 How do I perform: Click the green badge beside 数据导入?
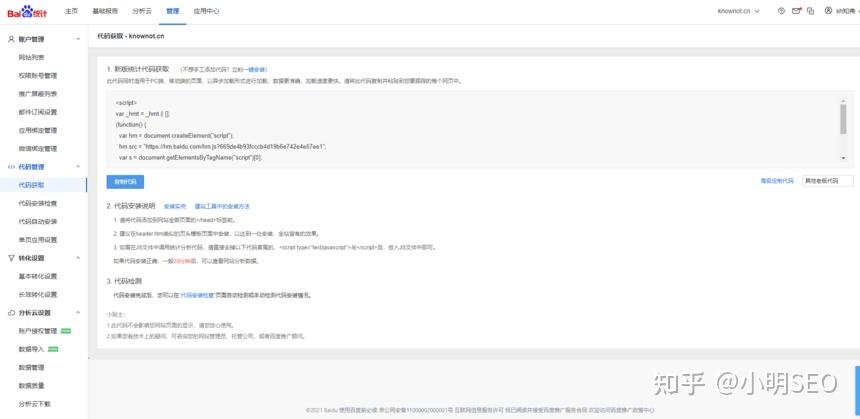pyautogui.click(x=53, y=349)
